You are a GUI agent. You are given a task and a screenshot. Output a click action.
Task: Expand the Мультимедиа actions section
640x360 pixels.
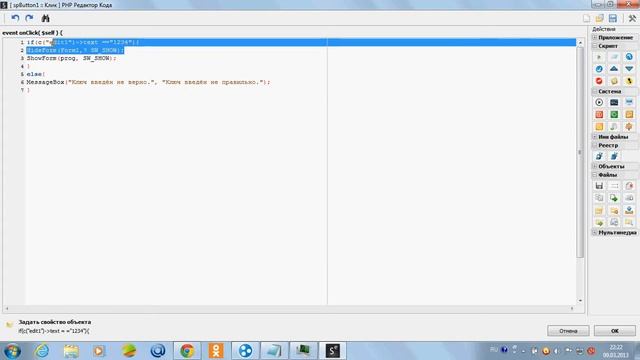pyautogui.click(x=595, y=233)
